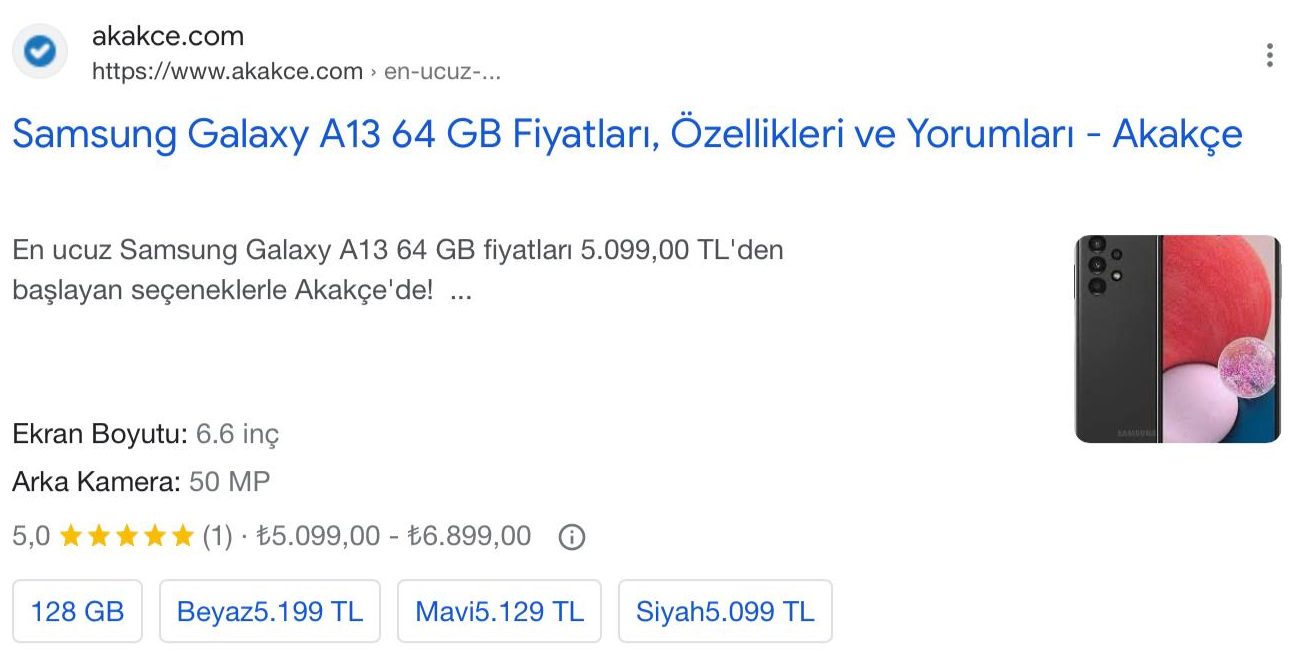Viewport: 1297px width, 652px height.
Task: Choose the Beyaz 5.199 TL option
Action: 269,611
